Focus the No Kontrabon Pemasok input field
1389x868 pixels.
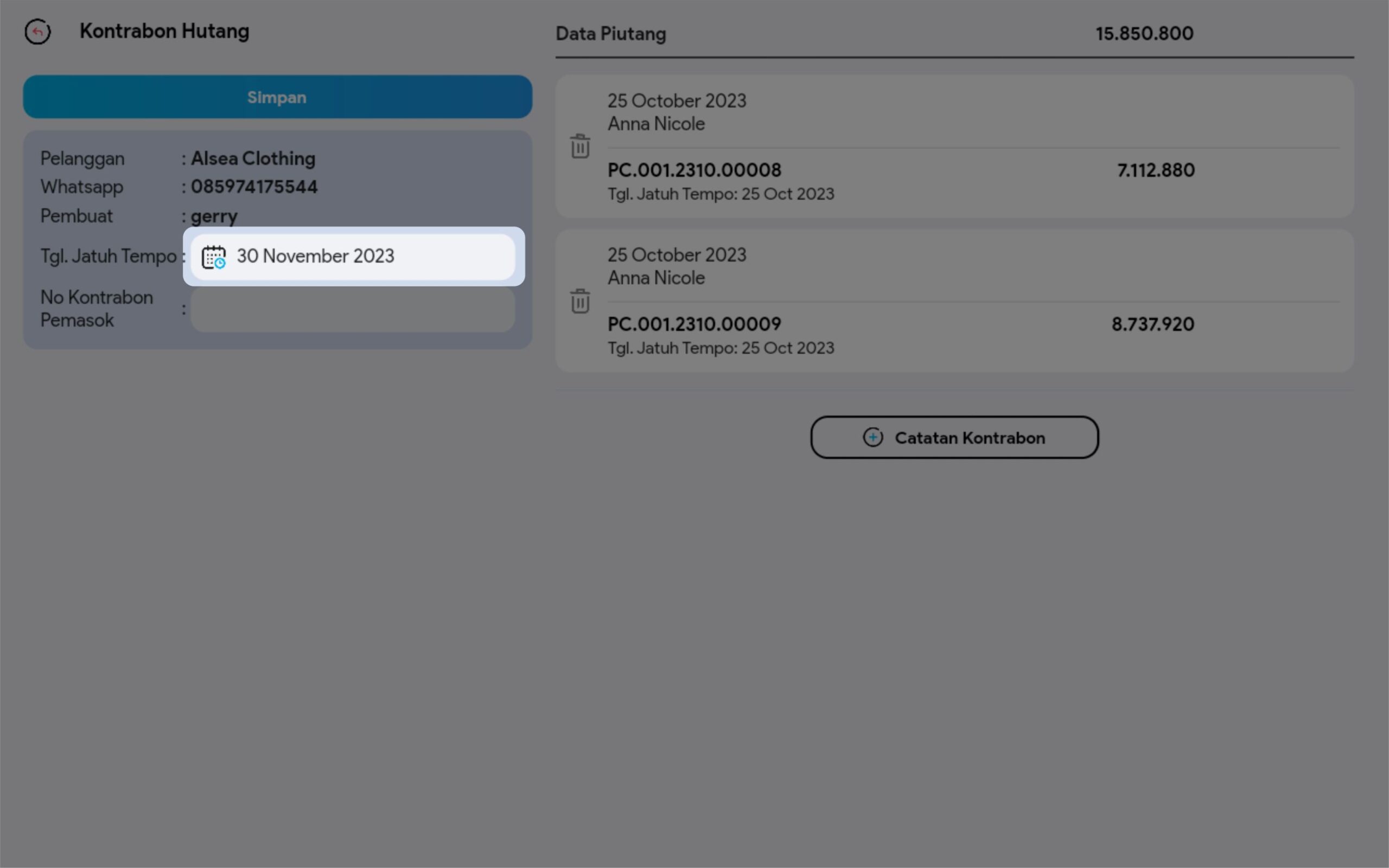point(353,309)
